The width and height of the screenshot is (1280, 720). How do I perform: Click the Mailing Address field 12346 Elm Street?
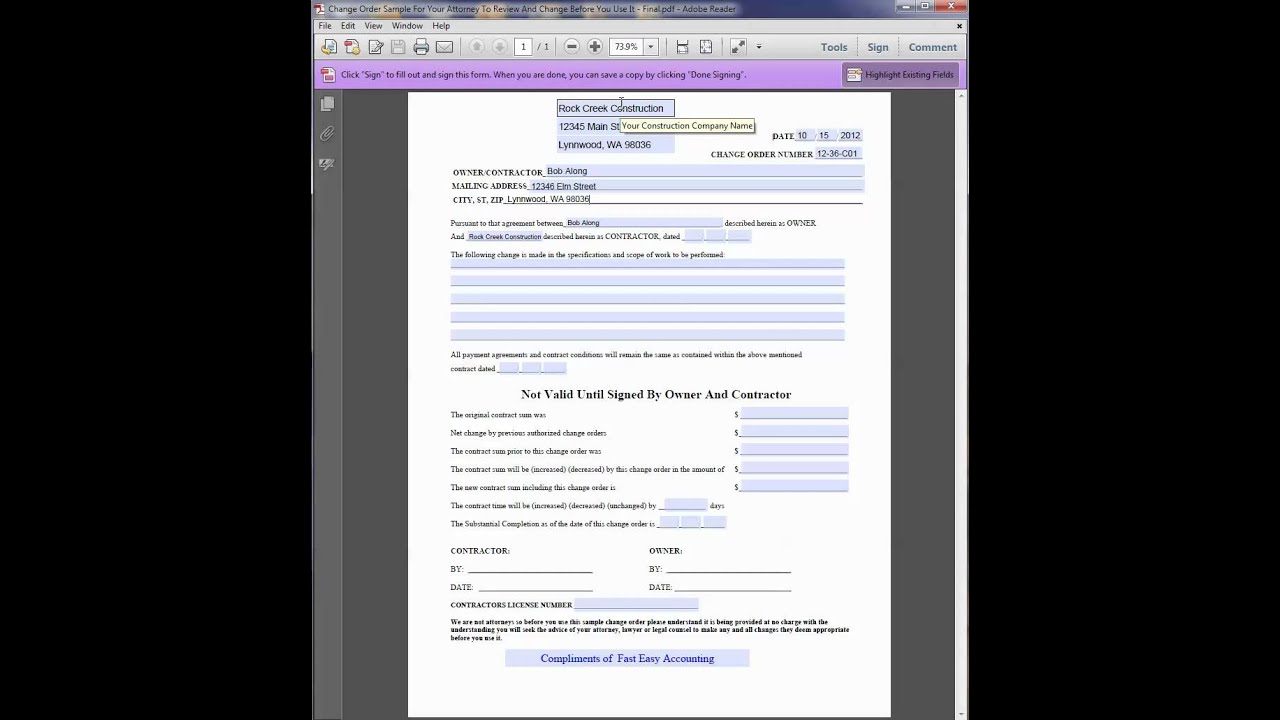tap(696, 186)
